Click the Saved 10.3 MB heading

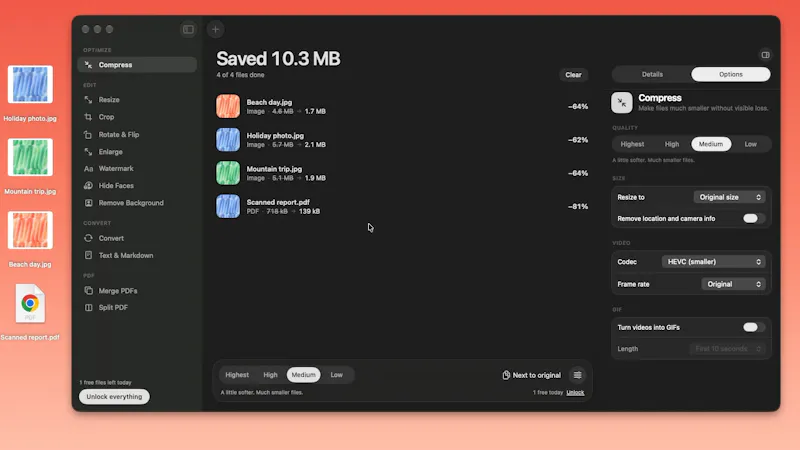(278, 59)
